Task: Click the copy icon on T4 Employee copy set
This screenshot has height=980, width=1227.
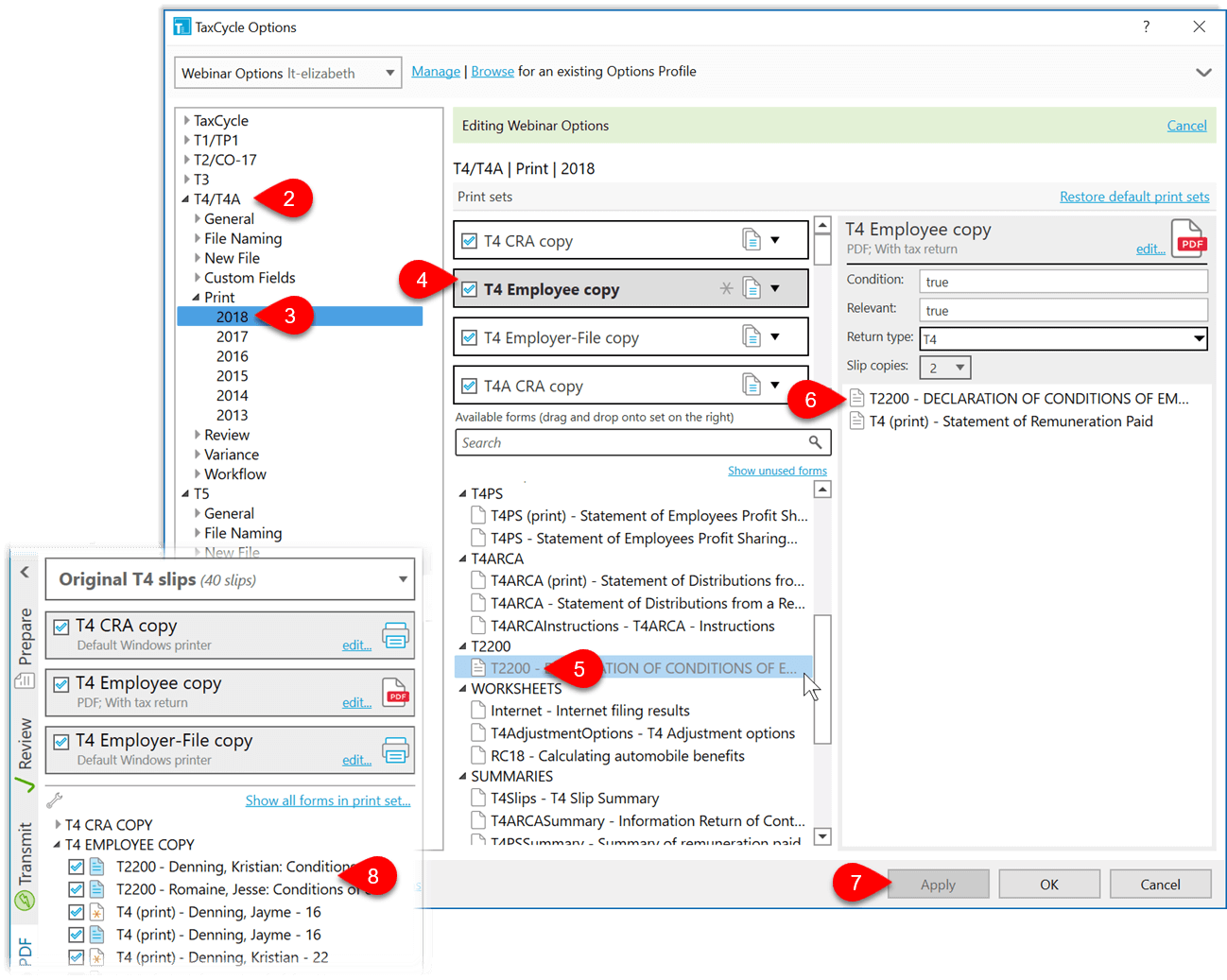Action: [x=752, y=288]
